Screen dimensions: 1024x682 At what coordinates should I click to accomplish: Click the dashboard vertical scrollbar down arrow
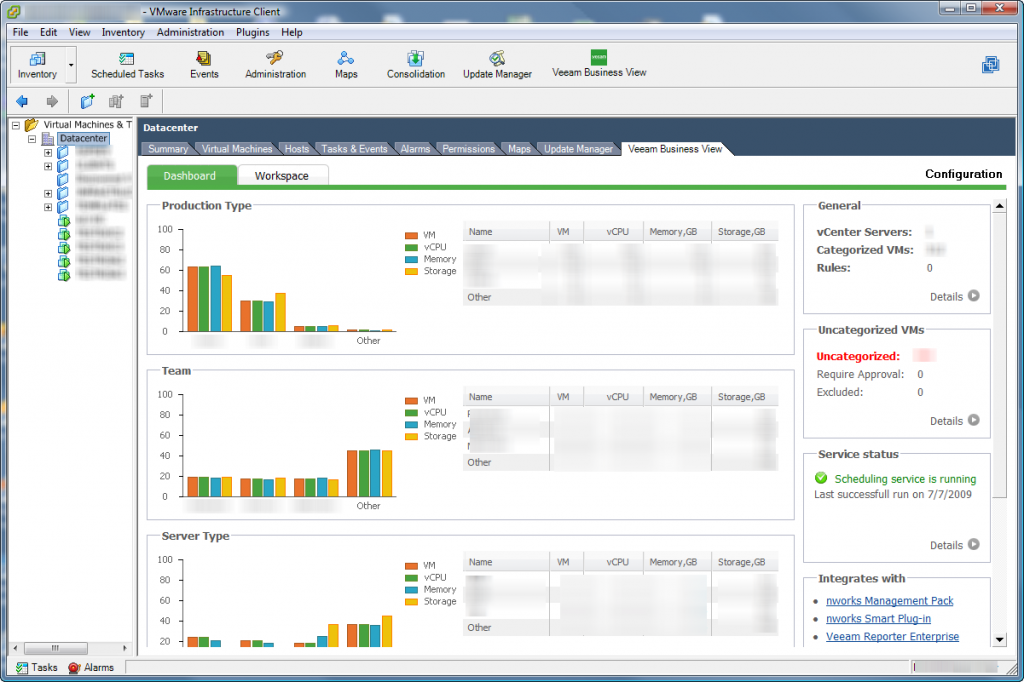(x=998, y=639)
